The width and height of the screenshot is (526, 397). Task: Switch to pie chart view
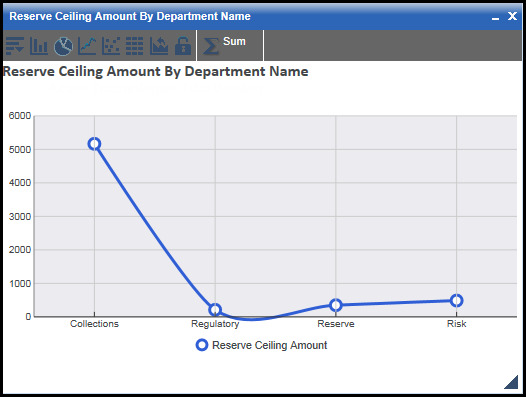pos(63,46)
